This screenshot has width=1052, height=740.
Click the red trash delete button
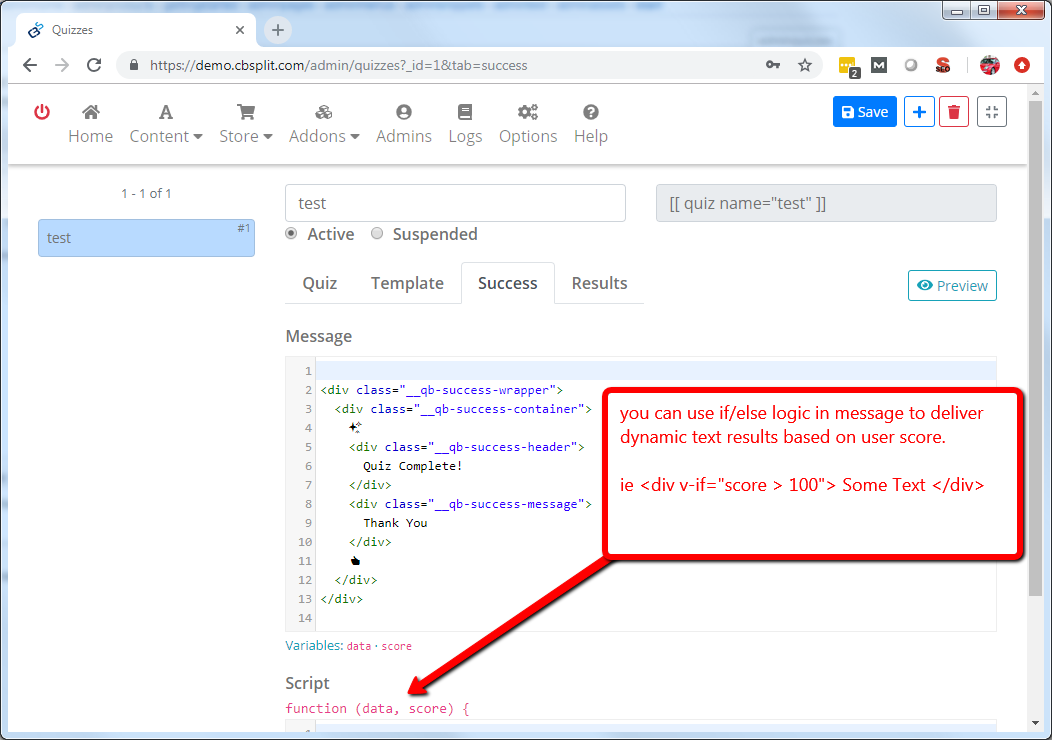954,112
